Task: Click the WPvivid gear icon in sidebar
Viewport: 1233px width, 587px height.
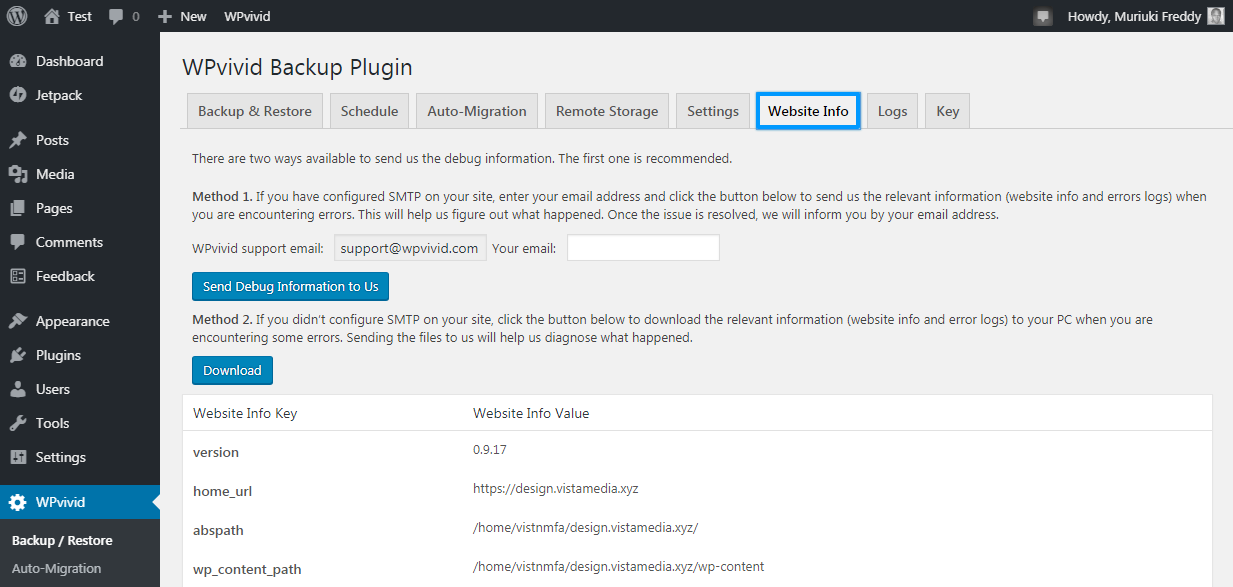Action: tap(18, 502)
